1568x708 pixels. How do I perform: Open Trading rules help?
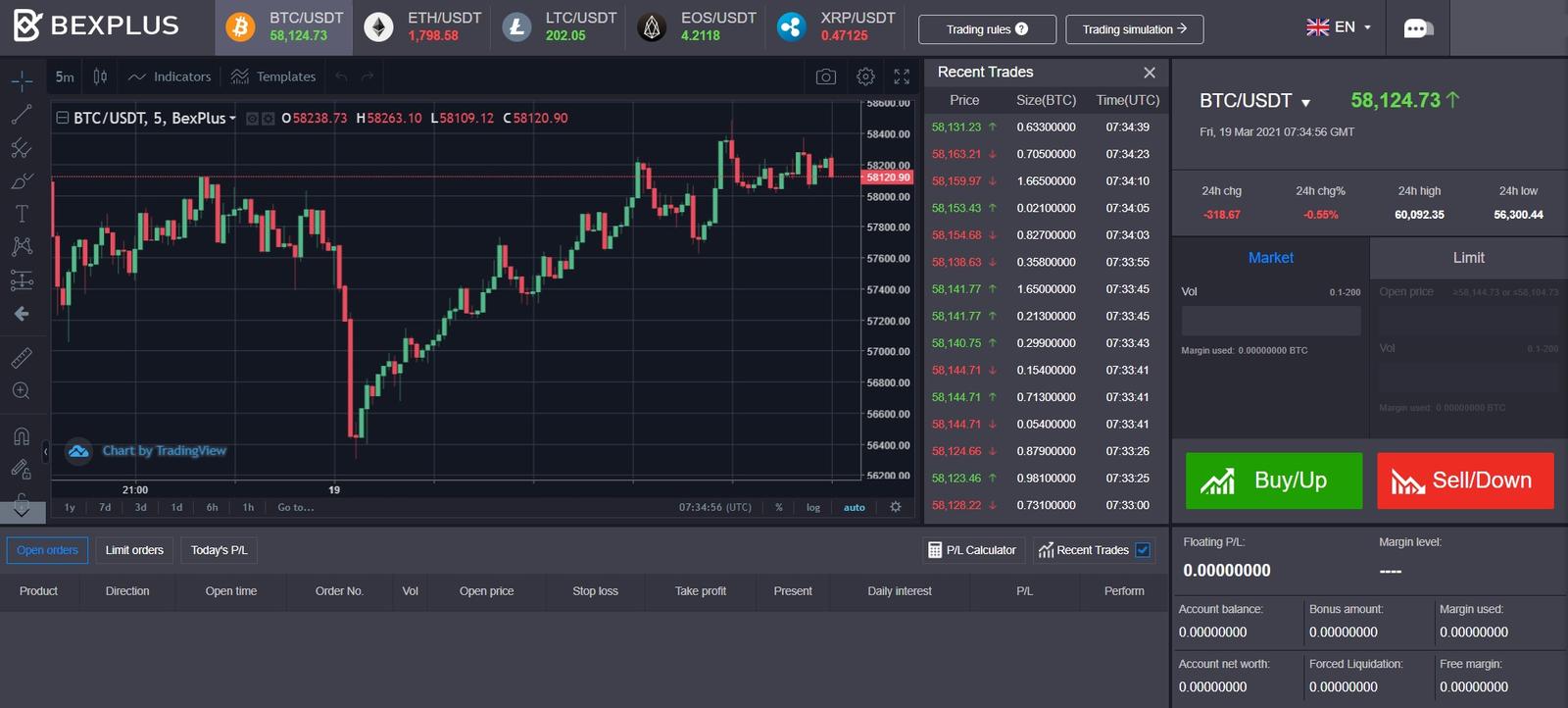987,29
